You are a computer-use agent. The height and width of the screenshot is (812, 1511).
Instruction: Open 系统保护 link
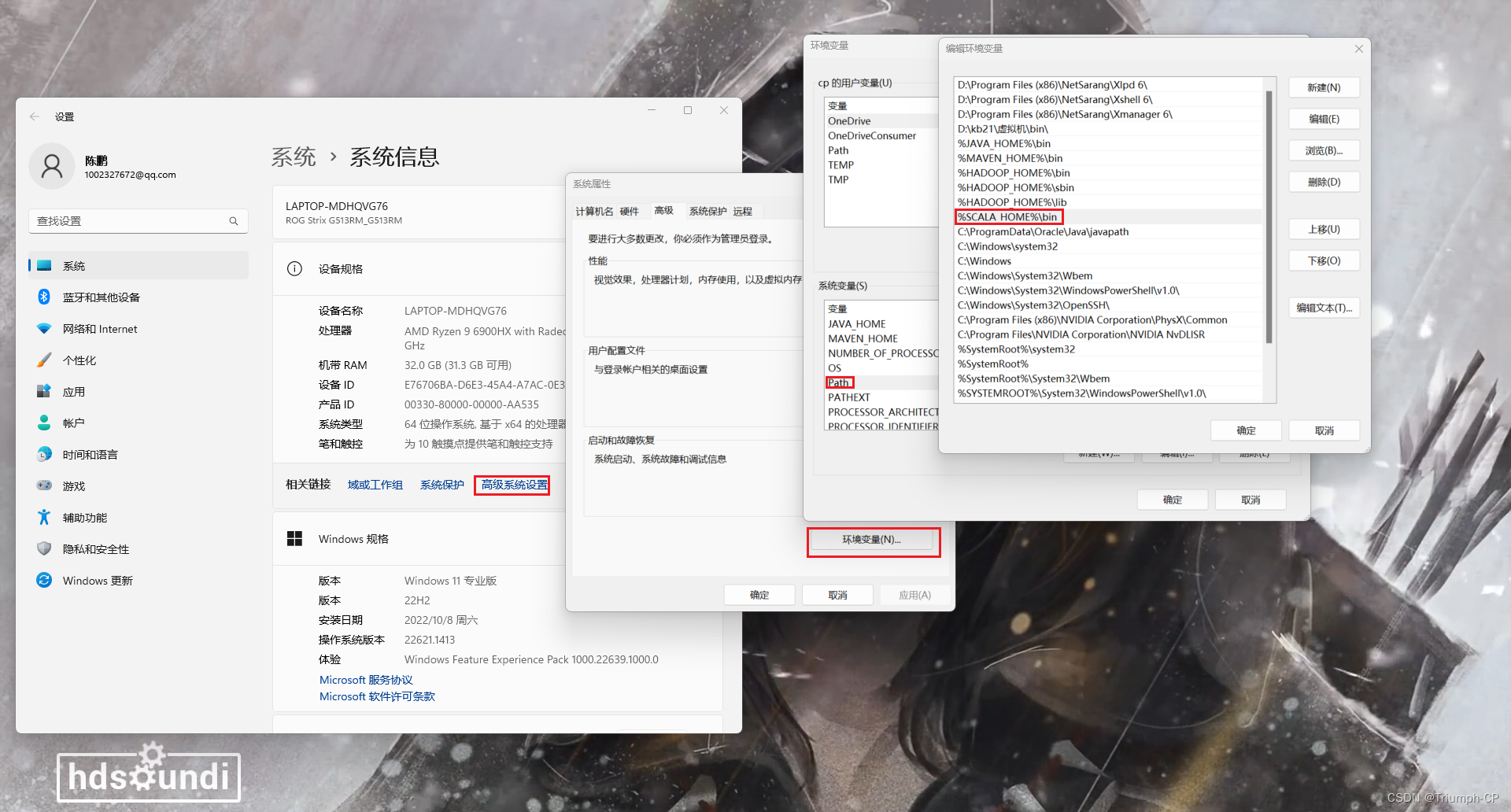[x=442, y=485]
